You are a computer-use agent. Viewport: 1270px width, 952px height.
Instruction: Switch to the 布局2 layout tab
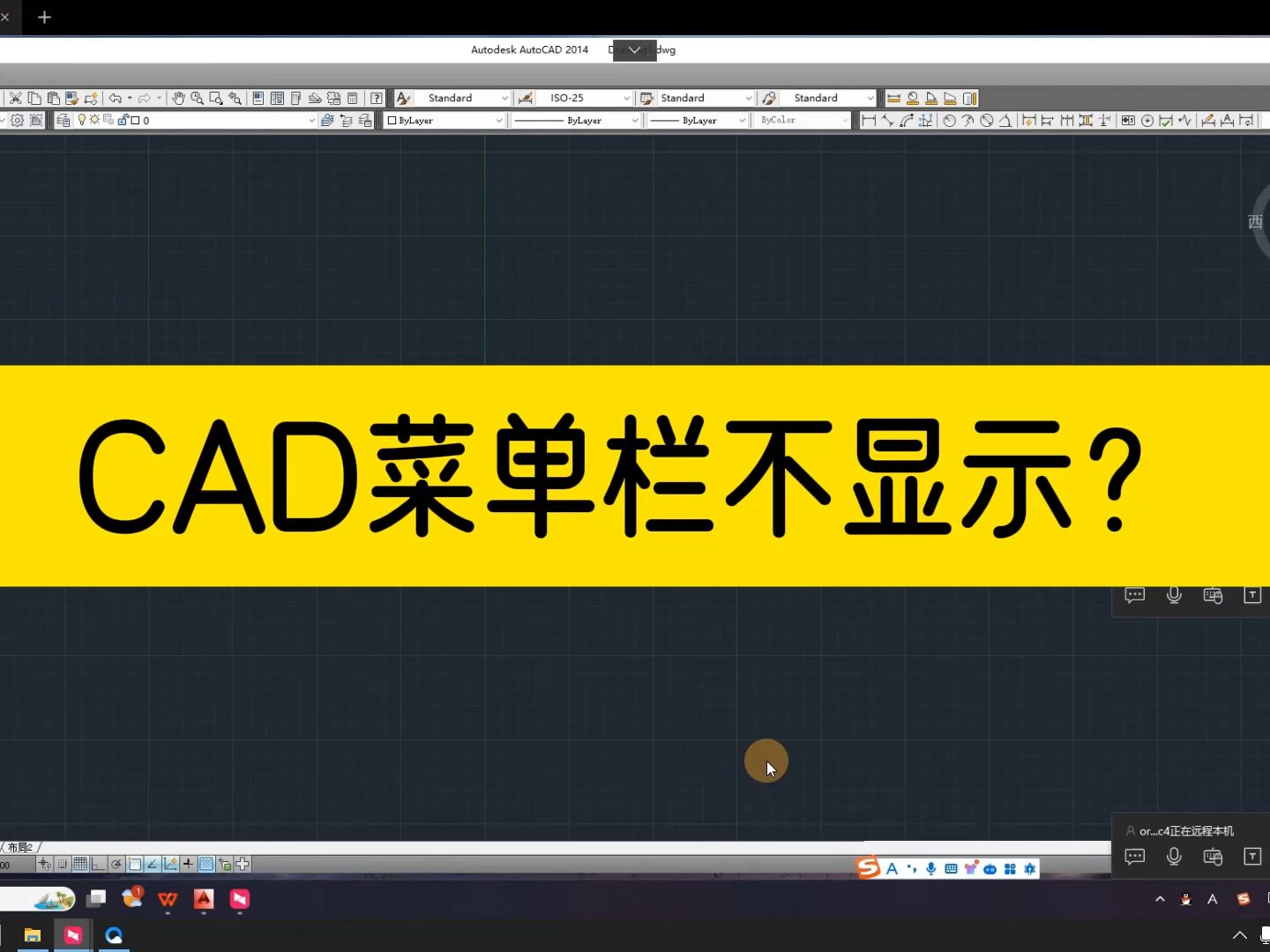coord(22,847)
